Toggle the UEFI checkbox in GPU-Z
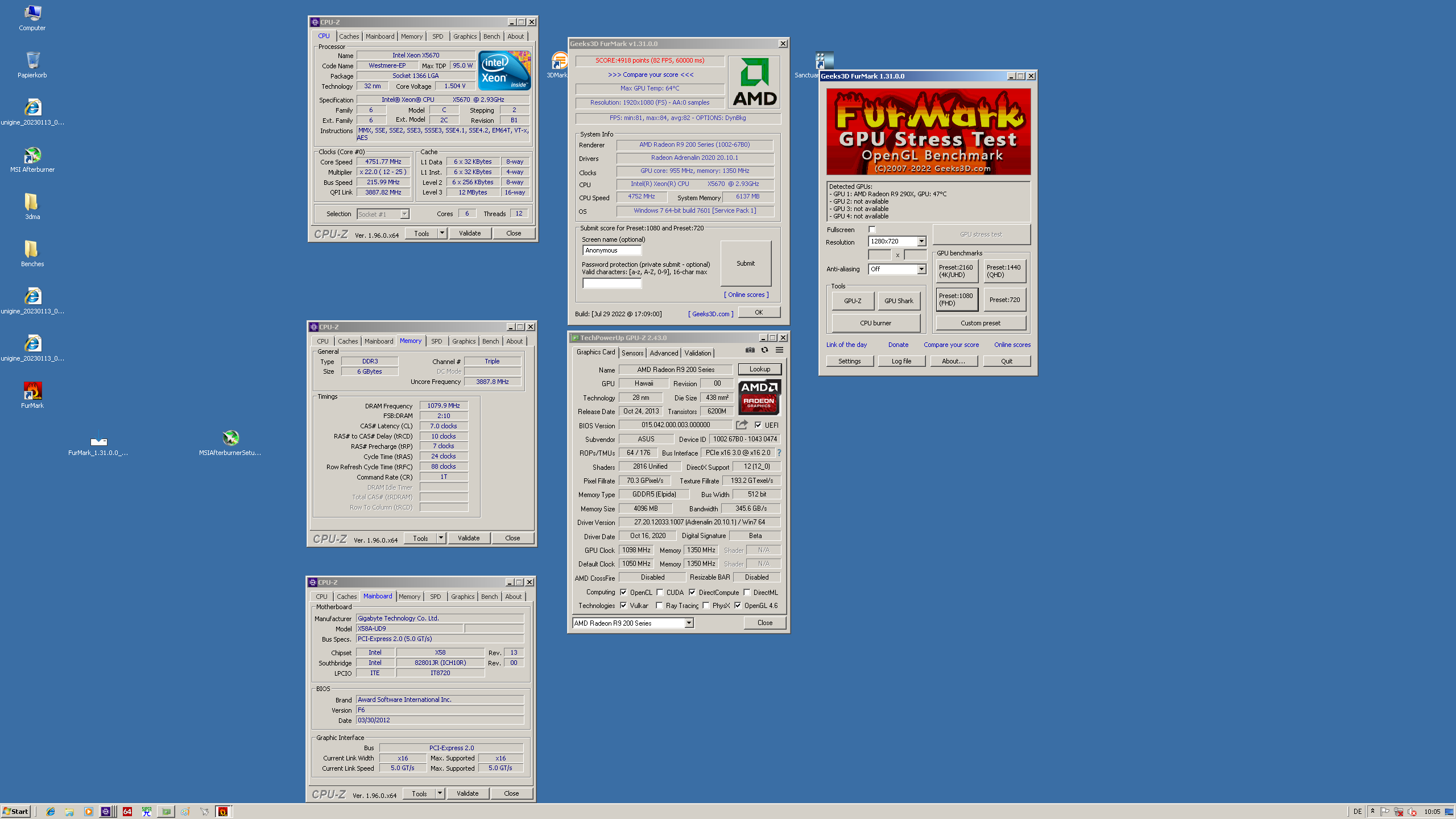The image size is (1456, 819). point(758,425)
